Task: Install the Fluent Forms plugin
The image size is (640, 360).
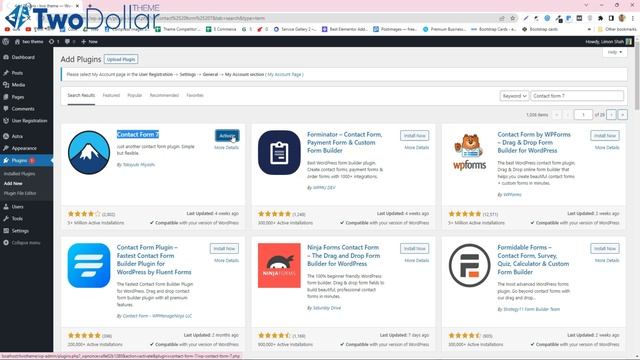Action: (x=224, y=249)
